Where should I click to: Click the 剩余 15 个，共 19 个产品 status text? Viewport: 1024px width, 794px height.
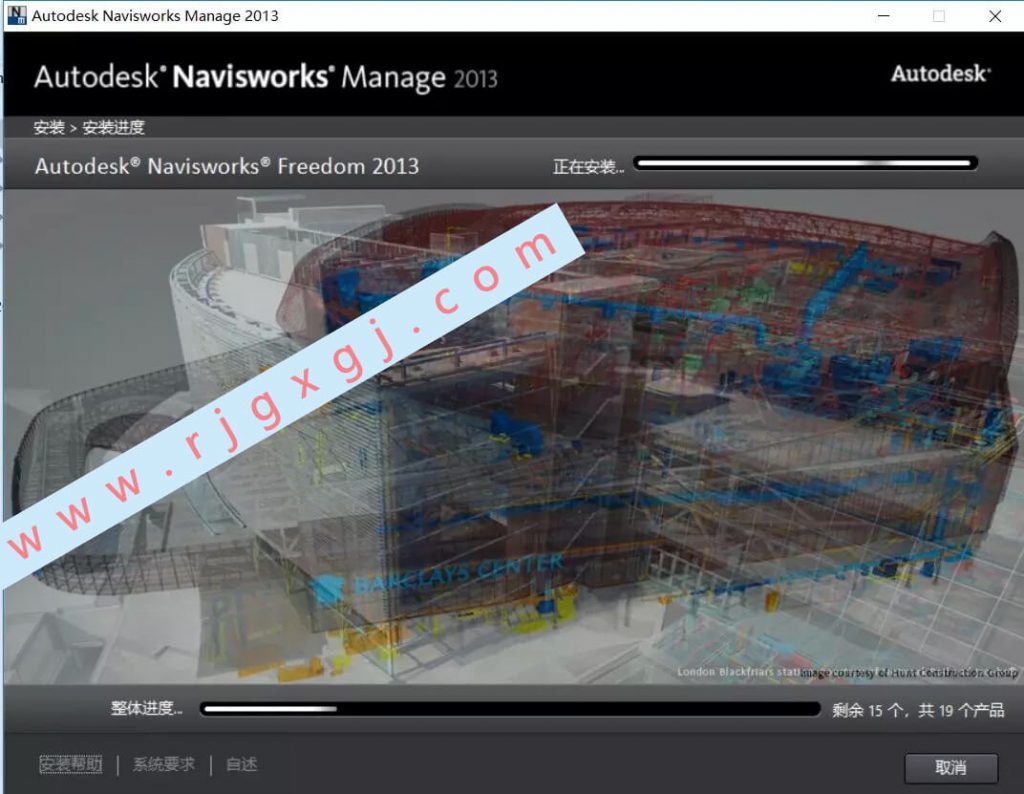(918, 710)
